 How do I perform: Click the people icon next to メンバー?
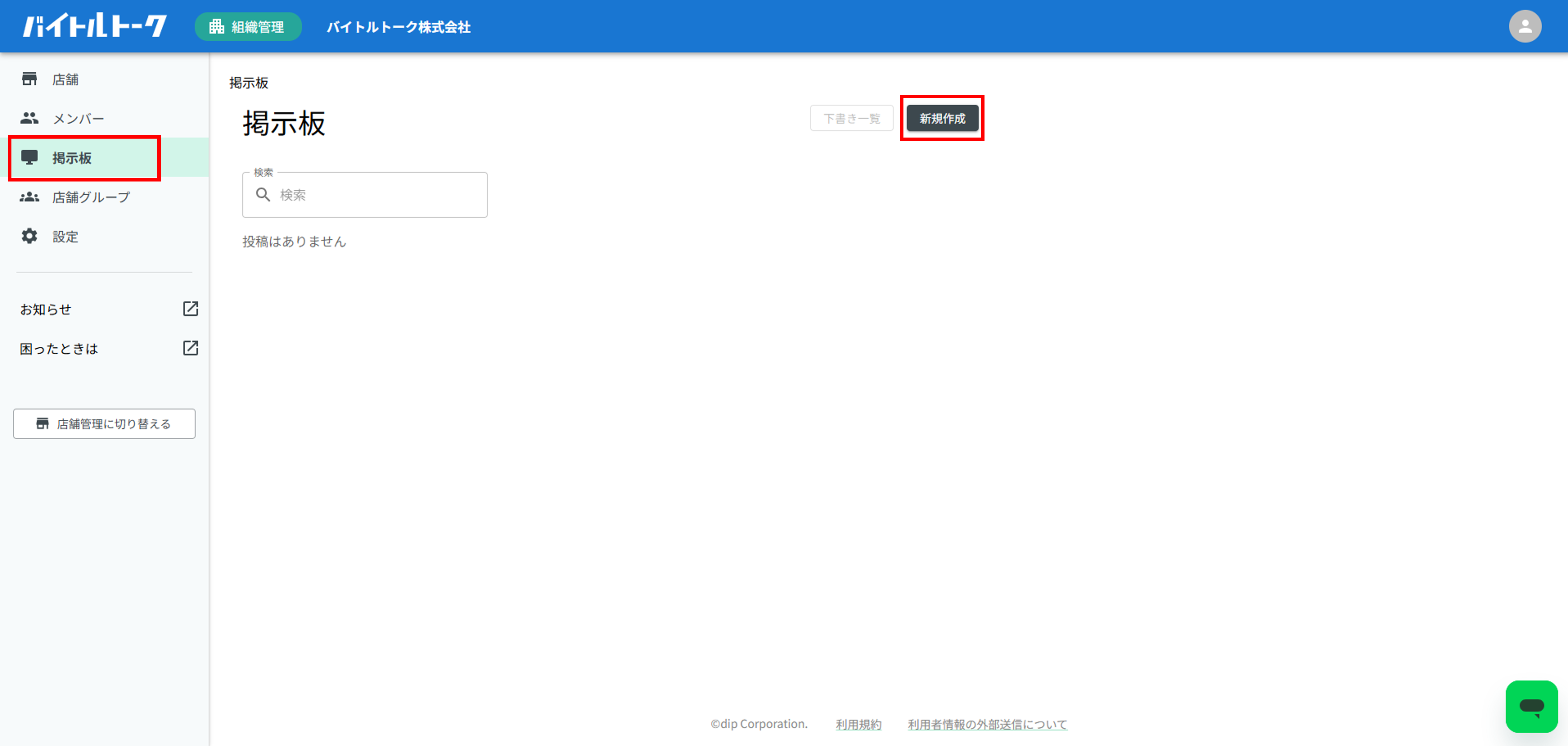[x=29, y=118]
